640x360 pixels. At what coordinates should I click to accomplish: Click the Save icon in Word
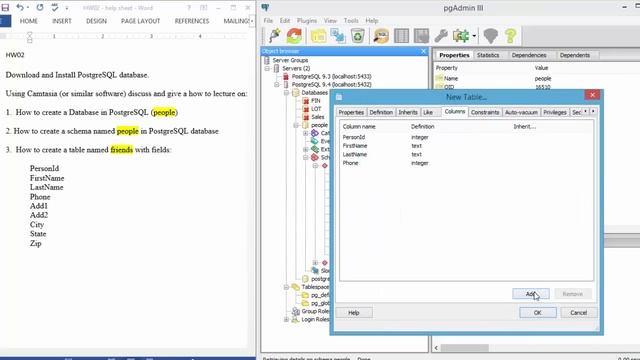pyautogui.click(x=5, y=7)
